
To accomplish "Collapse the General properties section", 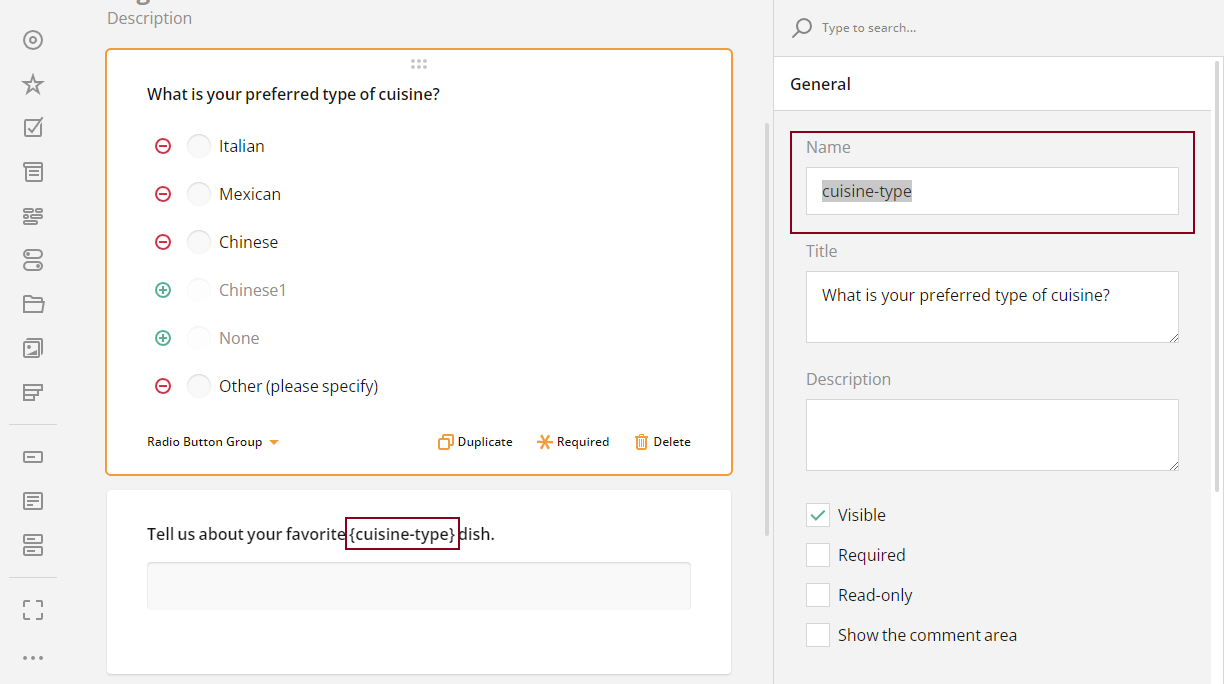I will pos(820,84).
